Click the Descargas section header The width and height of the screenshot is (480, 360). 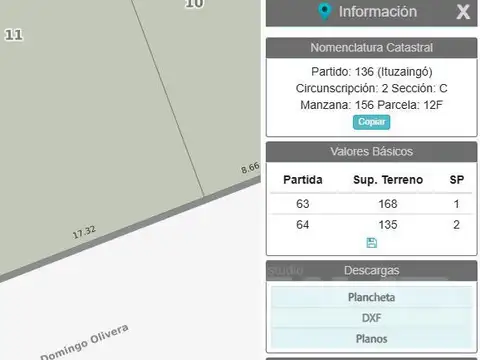pos(371,270)
